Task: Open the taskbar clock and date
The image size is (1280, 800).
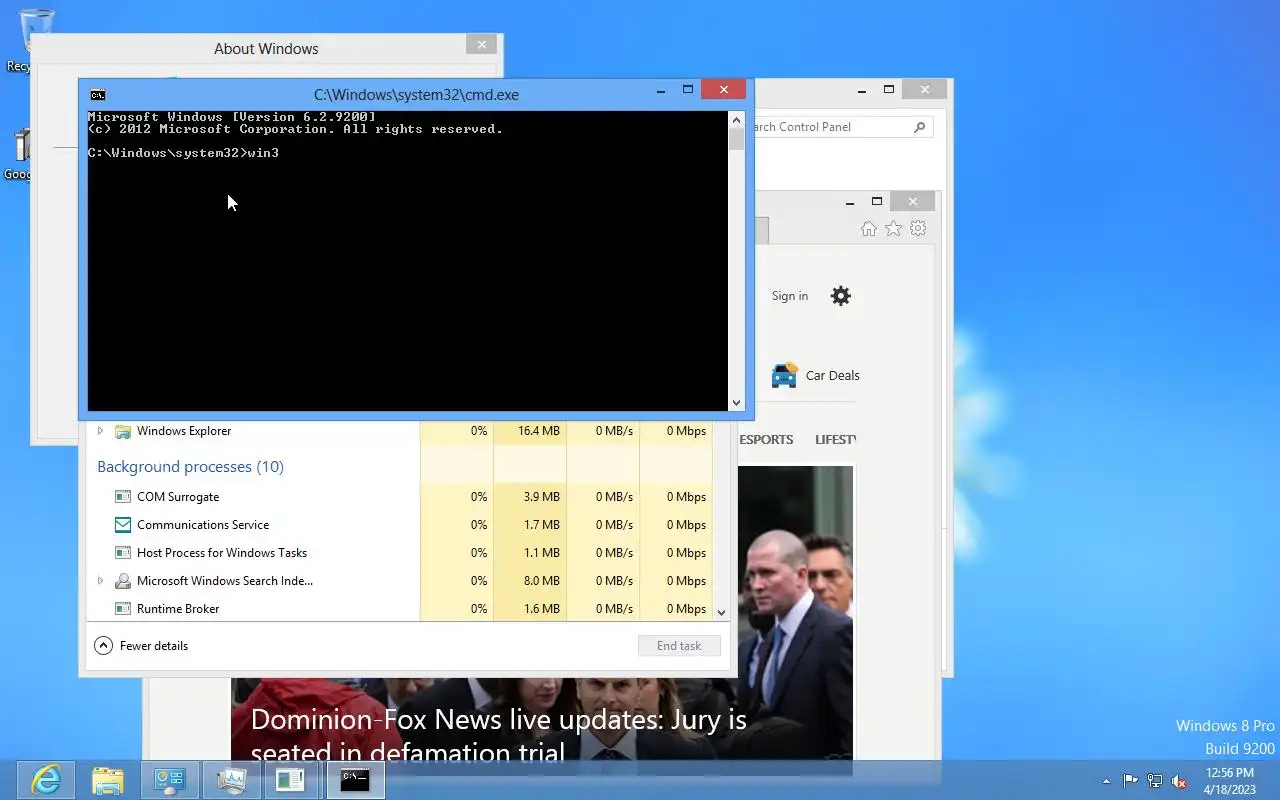Action: pyautogui.click(x=1230, y=781)
